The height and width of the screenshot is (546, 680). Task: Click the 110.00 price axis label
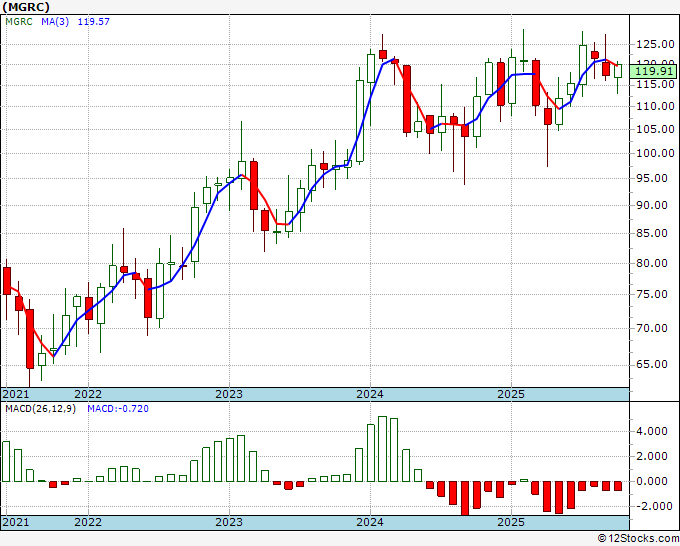pos(655,106)
